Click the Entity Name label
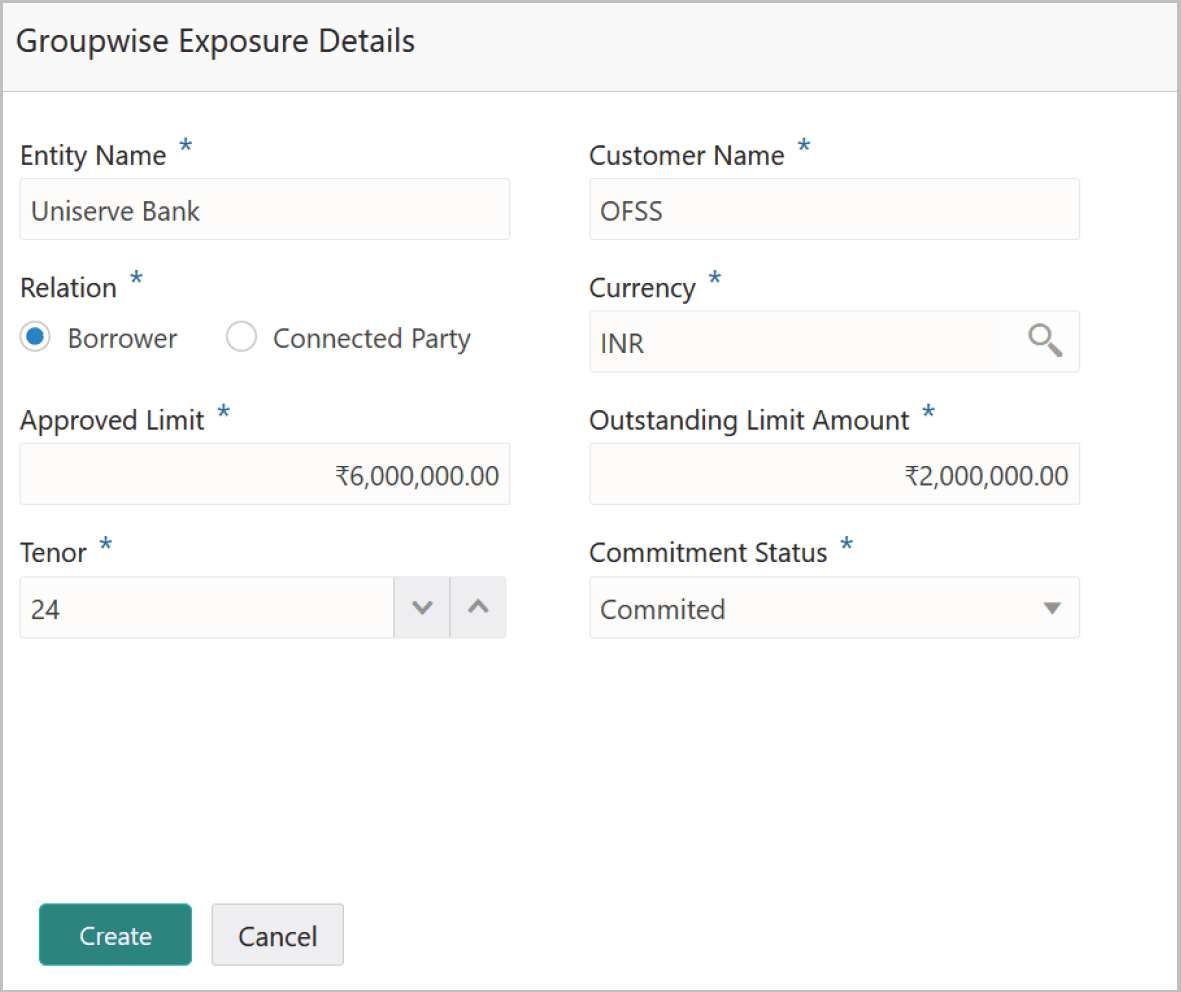Viewport: 1181px width, 992px height. pos(93,156)
